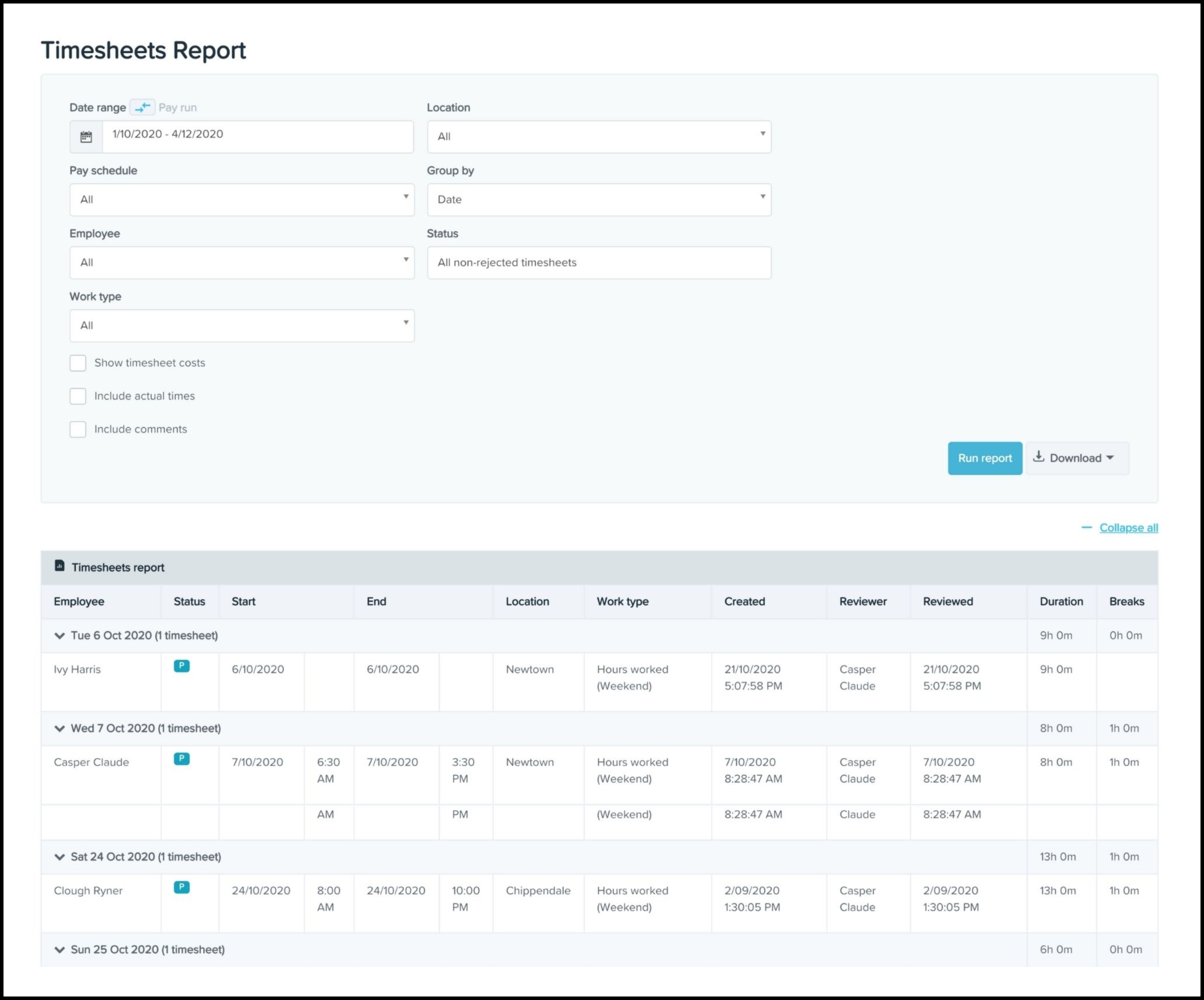Collapse the Tue 6 Oct 2020 group
Image resolution: width=1204 pixels, height=1000 pixels.
tap(60, 636)
